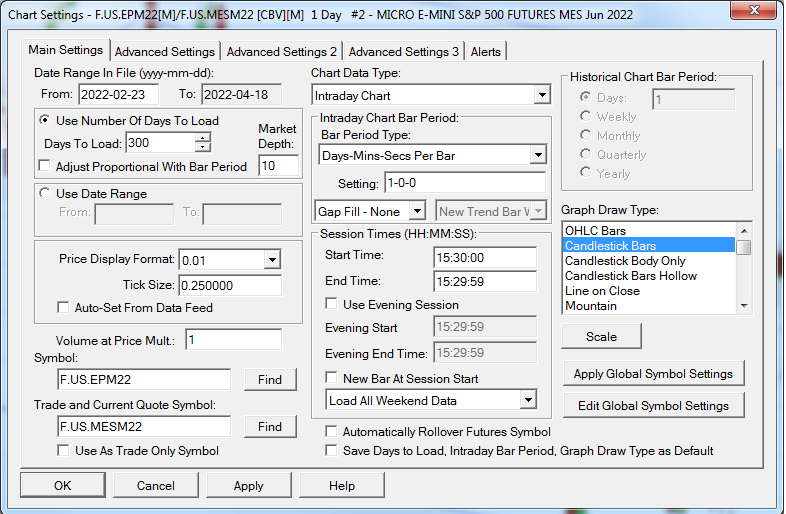This screenshot has width=786, height=514.
Task: Open the Advanced Settings 2 tab
Action: click(282, 52)
